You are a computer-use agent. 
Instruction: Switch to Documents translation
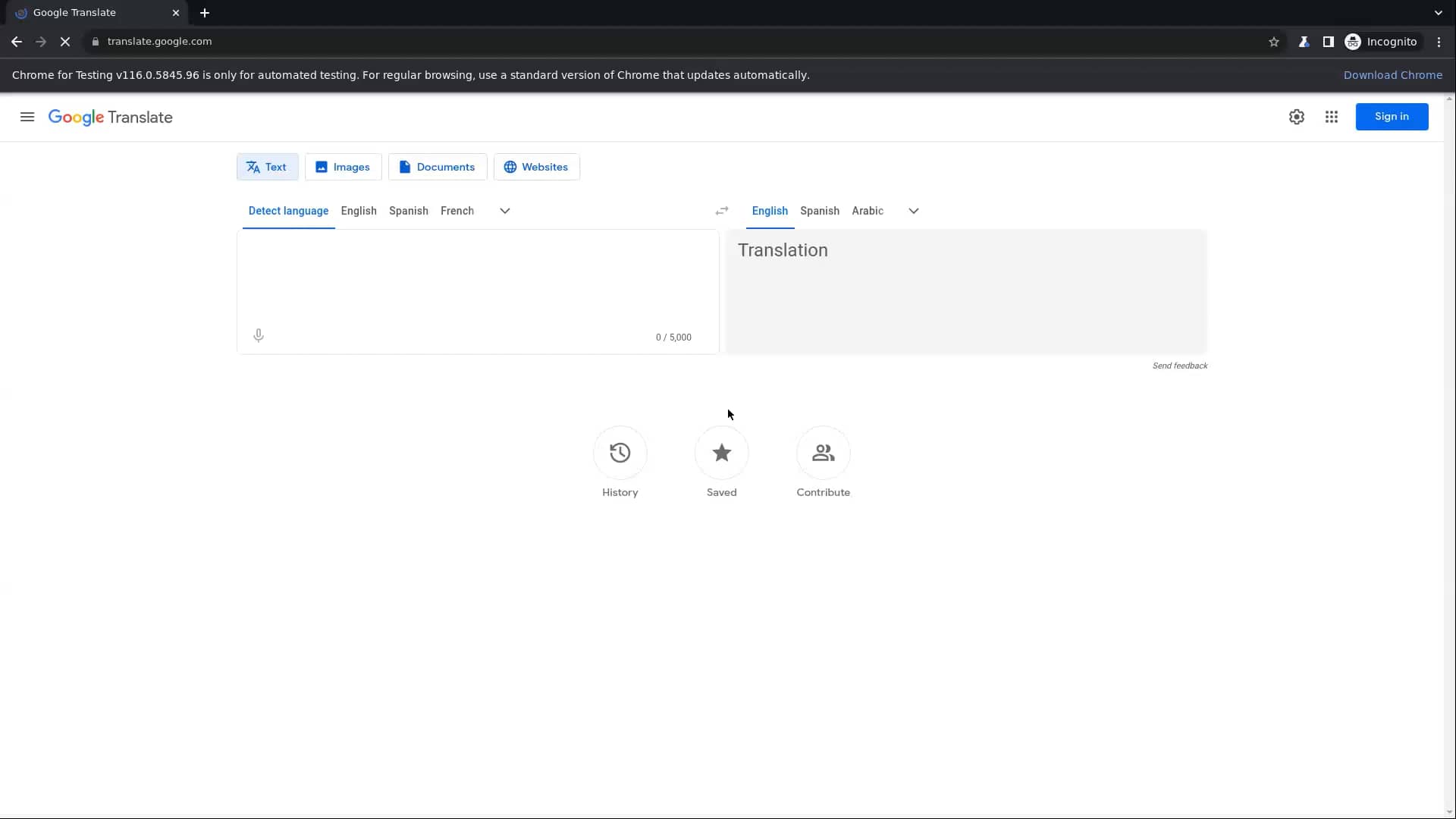438,167
